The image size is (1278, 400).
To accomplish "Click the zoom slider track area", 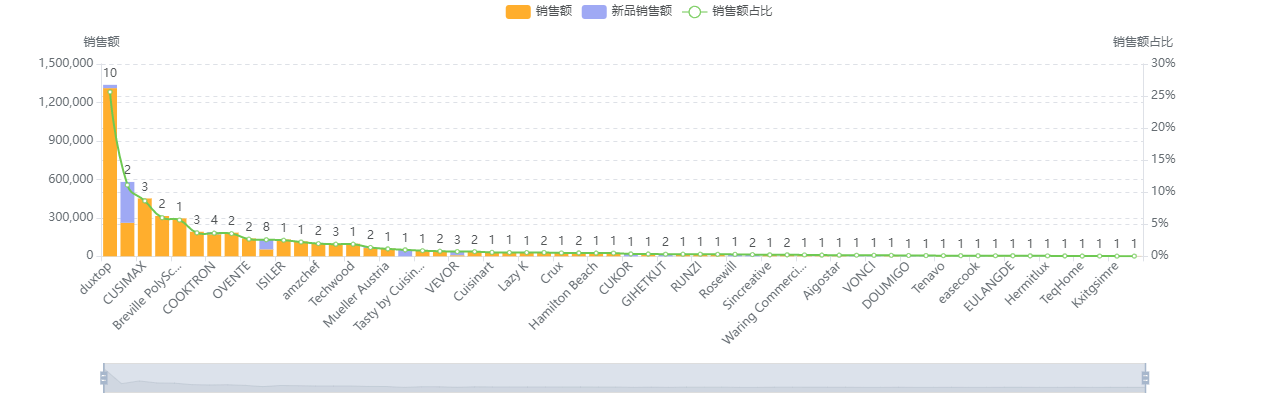I will tap(624, 377).
